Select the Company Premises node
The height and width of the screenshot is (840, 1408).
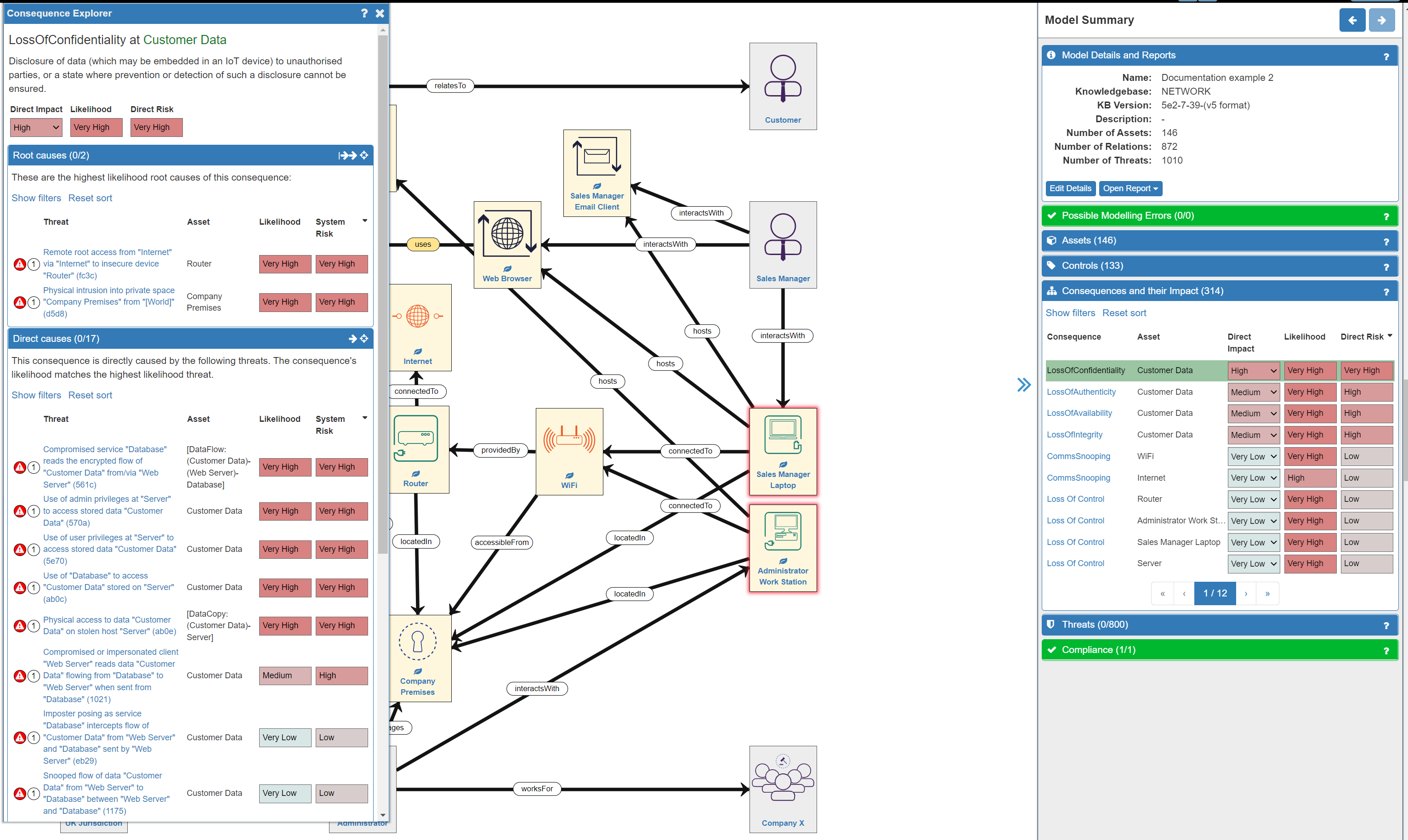420,658
